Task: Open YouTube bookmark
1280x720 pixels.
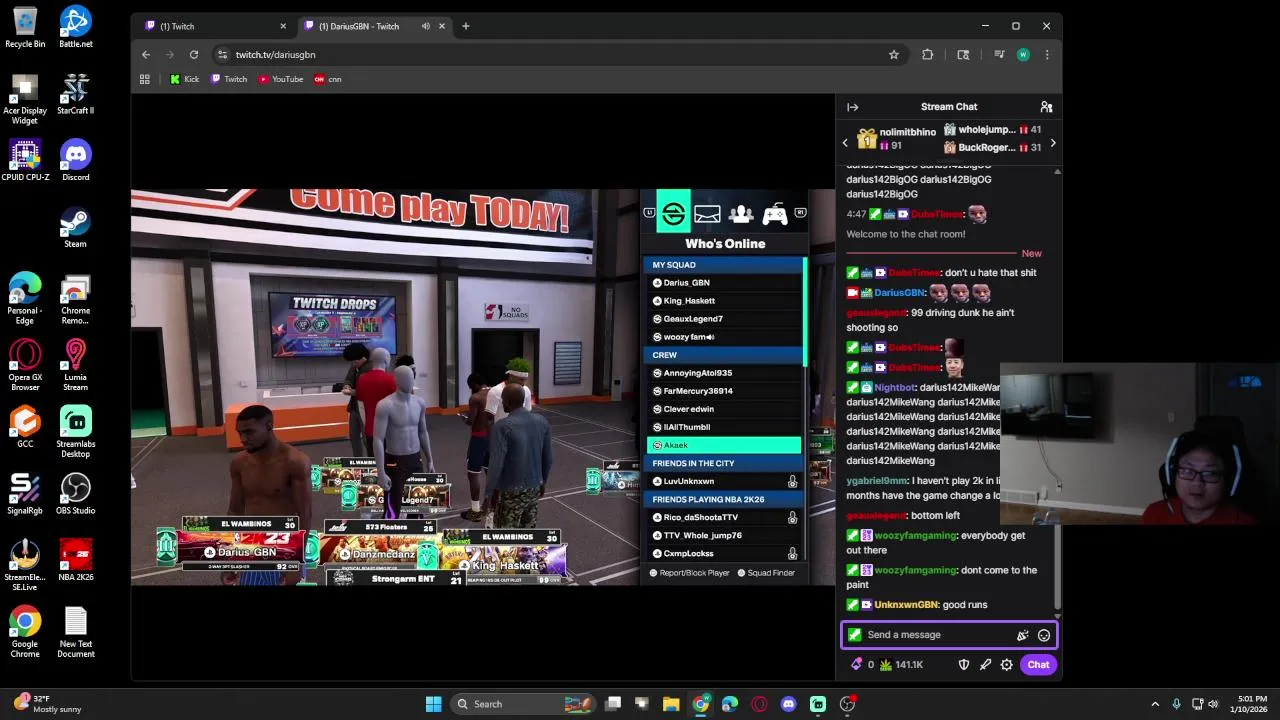Action: point(281,79)
